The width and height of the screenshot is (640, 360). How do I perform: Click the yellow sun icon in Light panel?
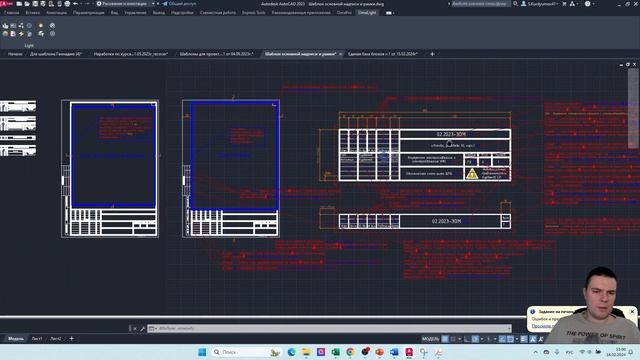pos(40,25)
